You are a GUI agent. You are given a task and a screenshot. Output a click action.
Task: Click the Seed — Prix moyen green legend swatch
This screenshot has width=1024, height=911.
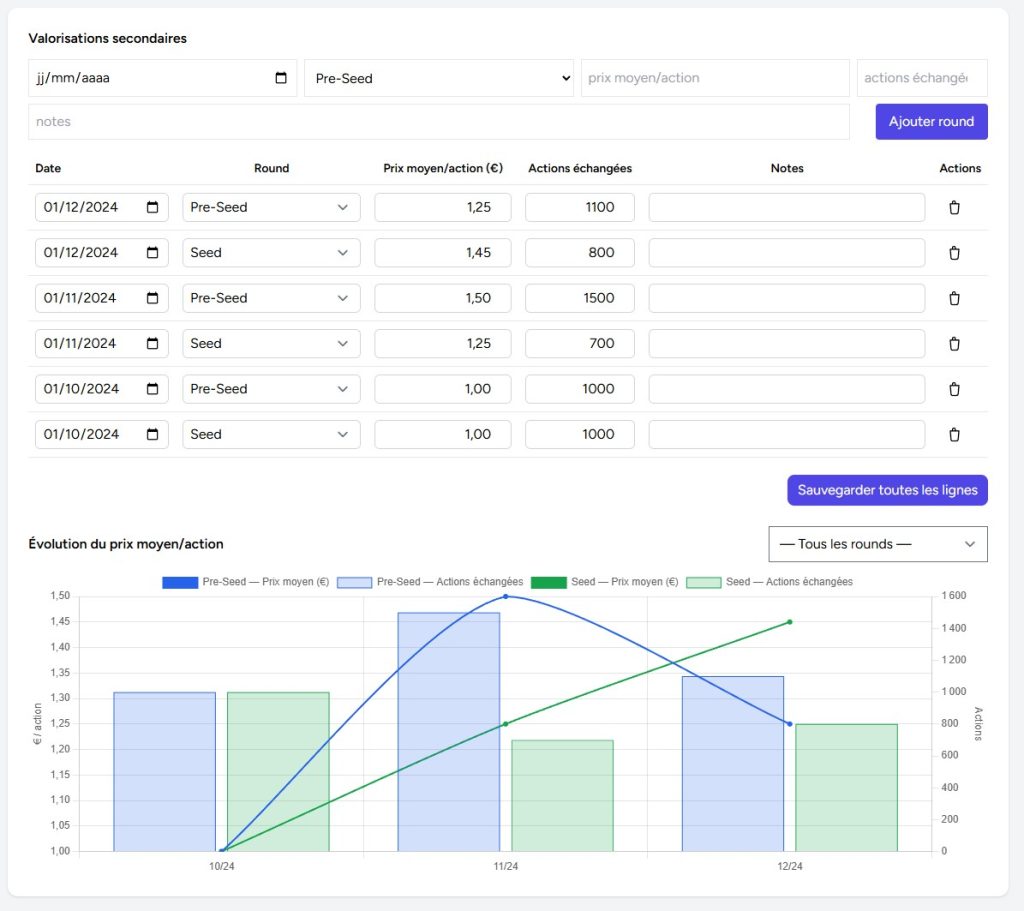point(548,582)
